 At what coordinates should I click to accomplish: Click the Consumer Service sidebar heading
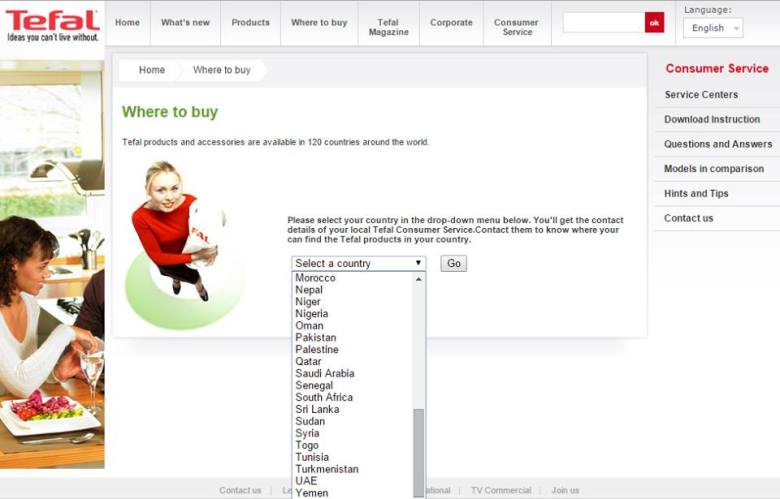(717, 69)
